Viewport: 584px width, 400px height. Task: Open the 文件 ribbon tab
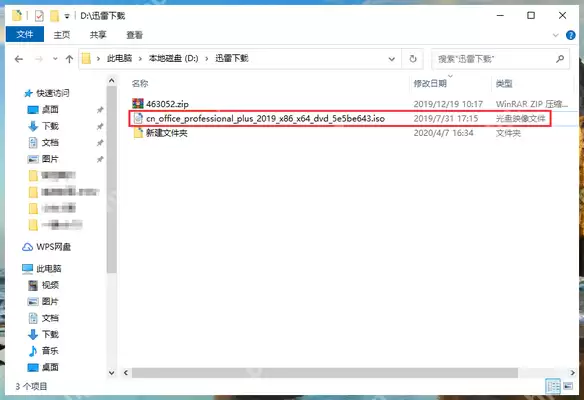(25, 35)
